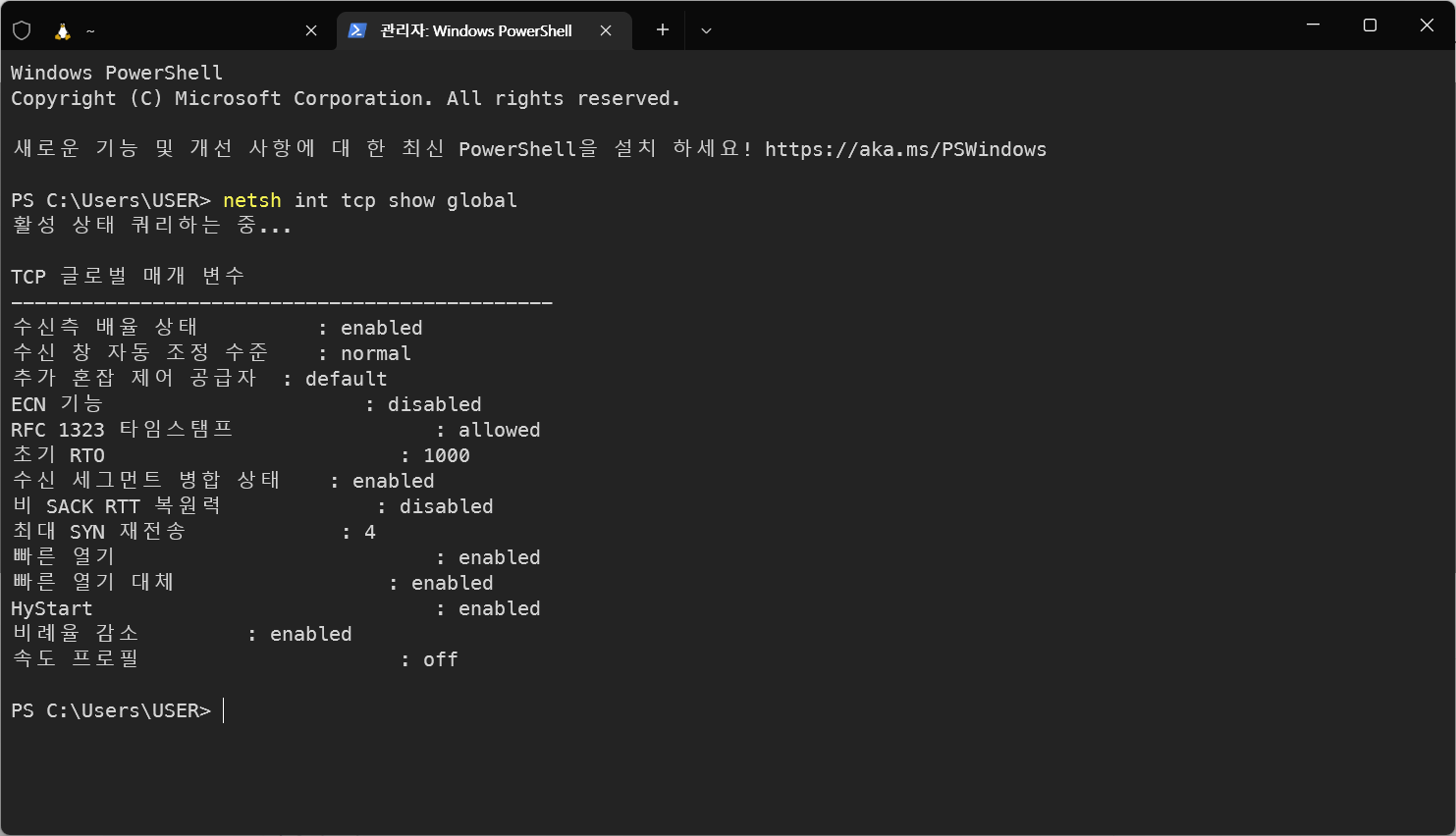The height and width of the screenshot is (836, 1456).
Task: Click the last PS C:\Users\USER> prompt
Action: tap(111, 710)
